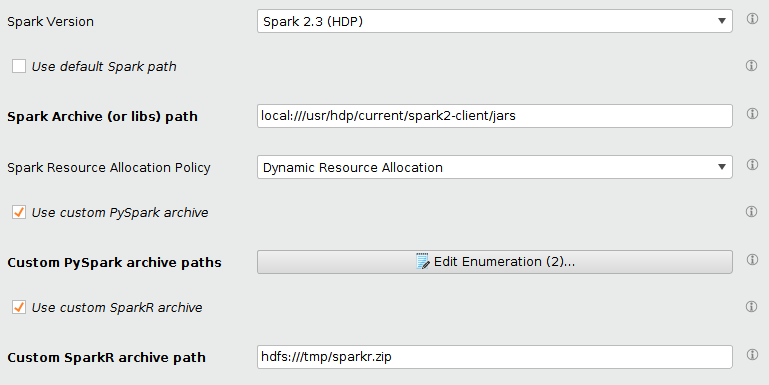Viewport: 769px width, 385px height.
Task: Click info icon beside Spark Version
Action: pyautogui.click(x=752, y=19)
